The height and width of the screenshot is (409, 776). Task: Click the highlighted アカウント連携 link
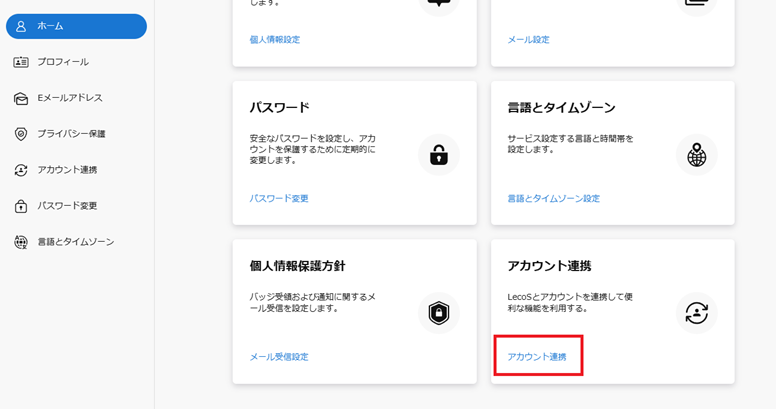coord(537,356)
